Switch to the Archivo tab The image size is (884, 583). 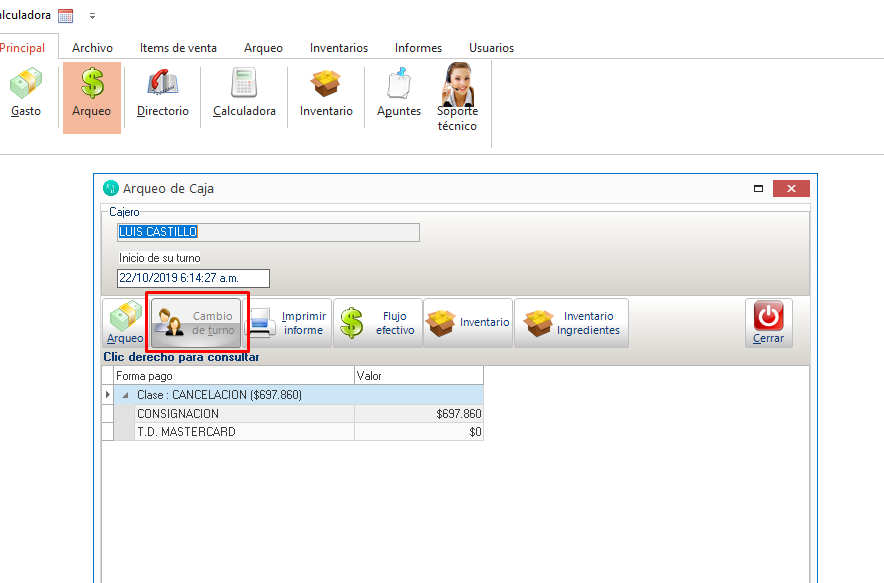point(92,48)
